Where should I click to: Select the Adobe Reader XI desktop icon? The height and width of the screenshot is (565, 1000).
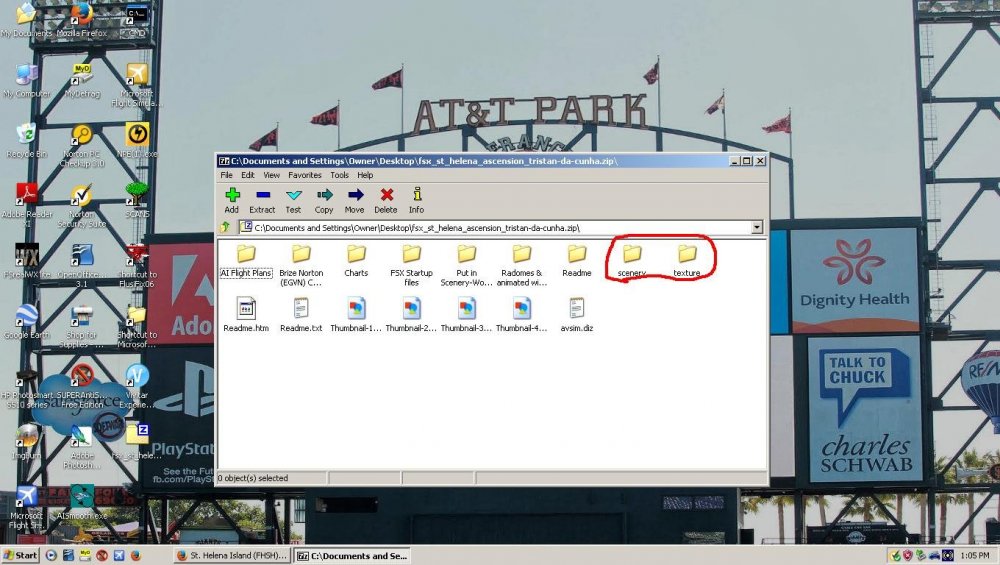[x=26, y=205]
